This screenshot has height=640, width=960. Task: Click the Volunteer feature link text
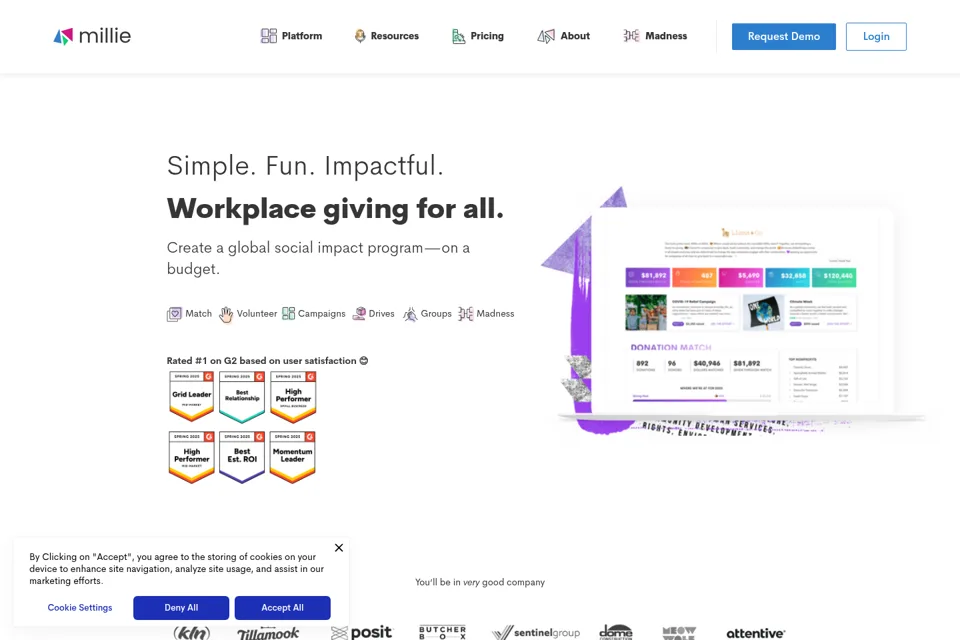pos(257,314)
